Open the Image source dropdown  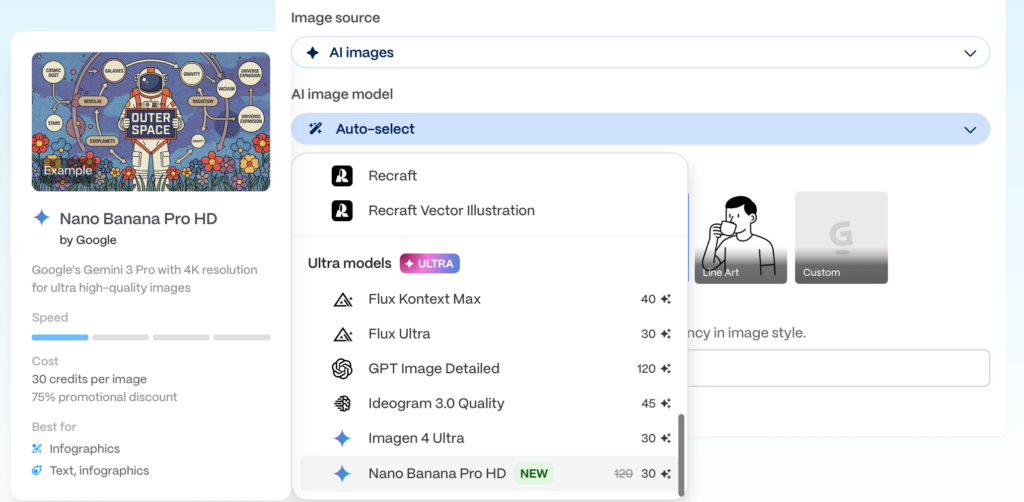640,52
